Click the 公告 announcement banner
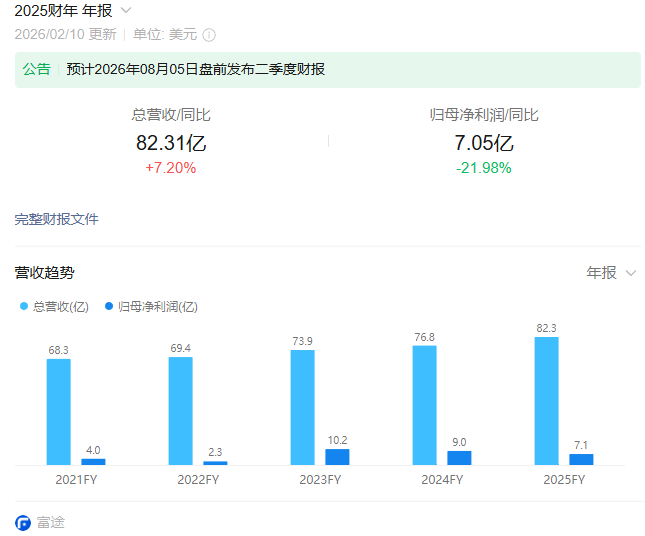Viewport: 645px width, 536px height. click(x=327, y=70)
